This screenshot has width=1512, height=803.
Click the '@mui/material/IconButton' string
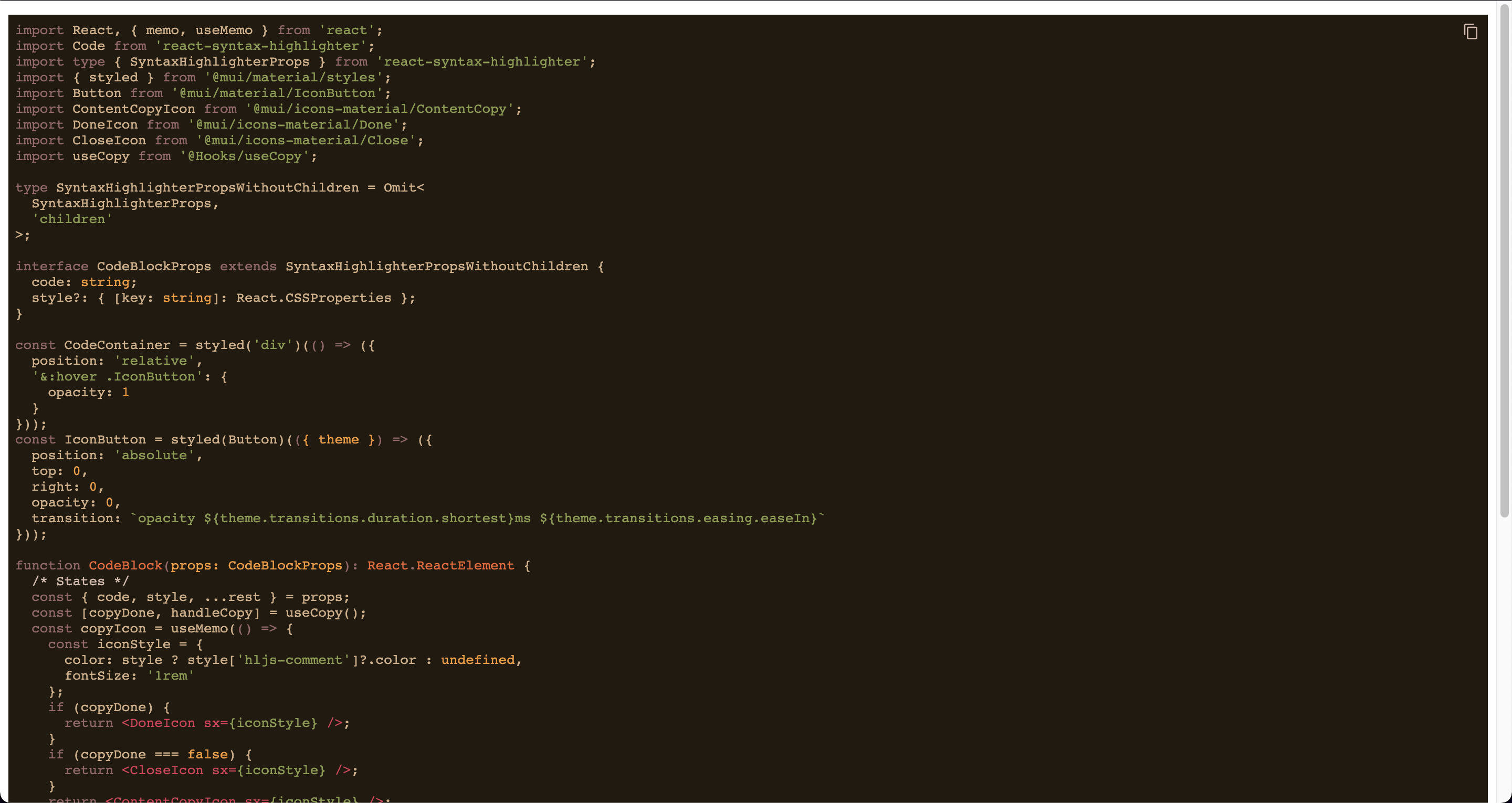pyautogui.click(x=277, y=93)
